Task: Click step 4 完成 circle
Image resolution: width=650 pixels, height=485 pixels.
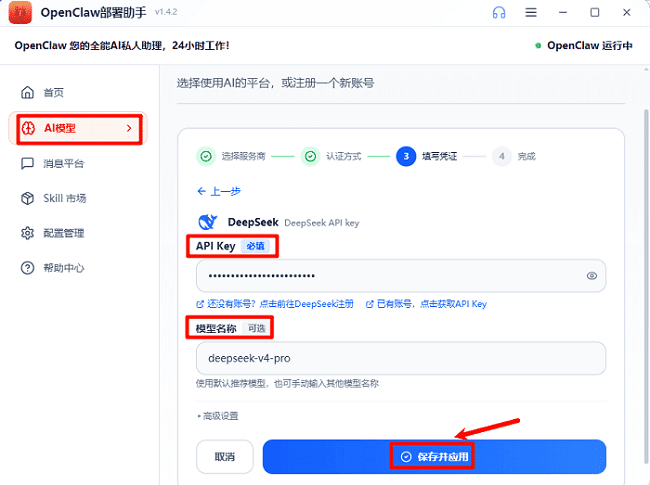Action: tap(502, 156)
